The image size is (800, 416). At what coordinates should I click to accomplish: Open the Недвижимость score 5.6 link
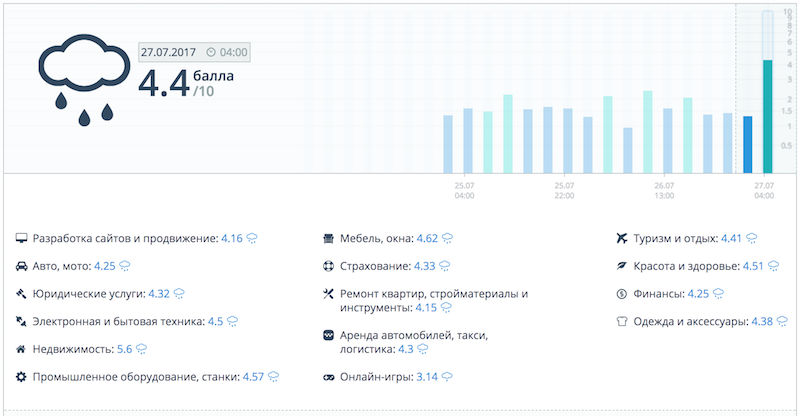point(125,349)
